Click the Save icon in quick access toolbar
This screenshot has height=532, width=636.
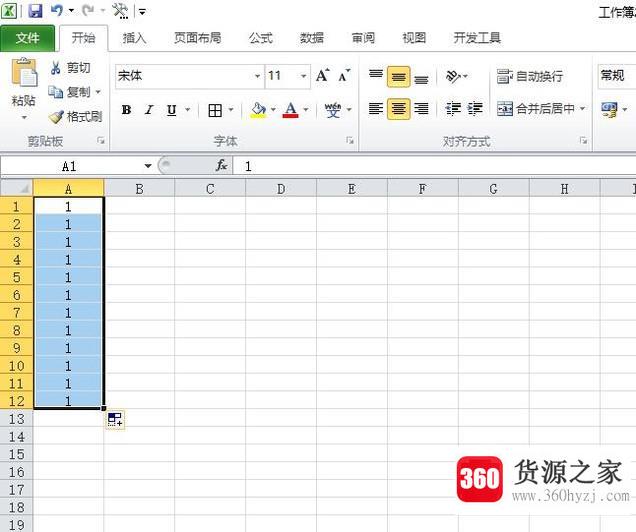click(35, 11)
